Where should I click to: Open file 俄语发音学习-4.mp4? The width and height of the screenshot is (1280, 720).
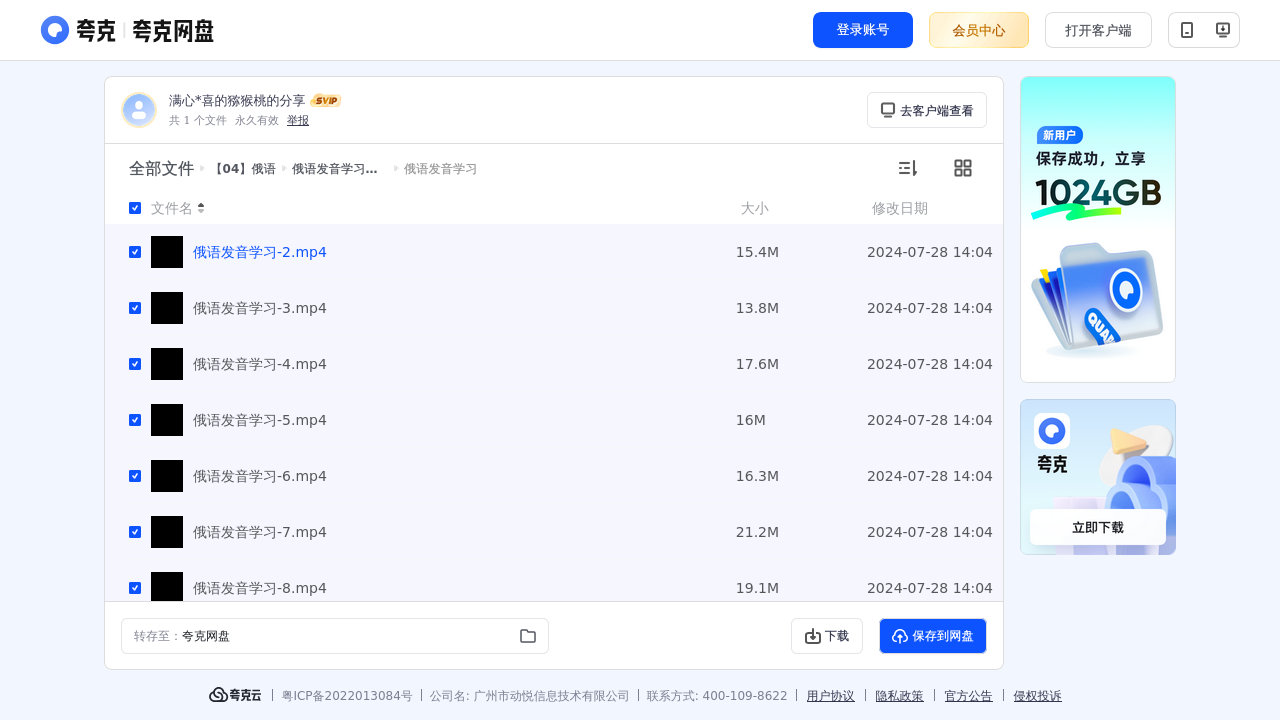(260, 364)
